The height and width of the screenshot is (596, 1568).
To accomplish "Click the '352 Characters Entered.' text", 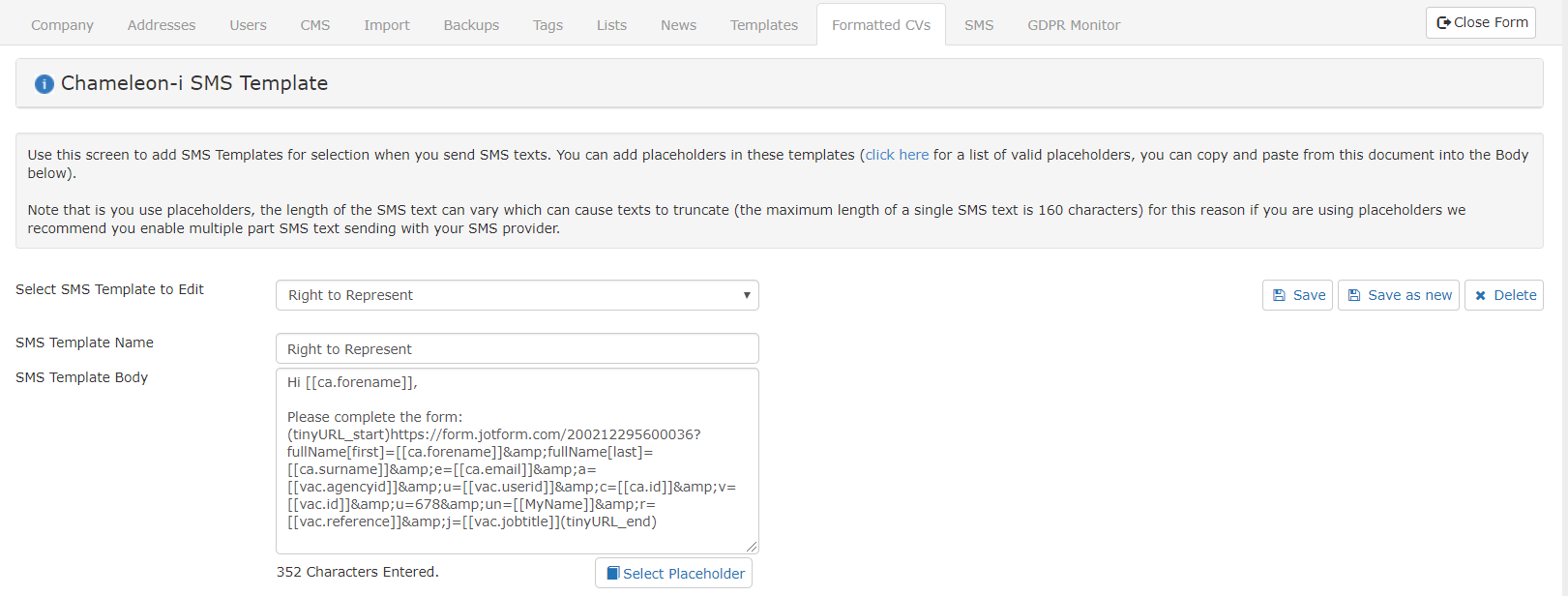I will click(x=358, y=572).
